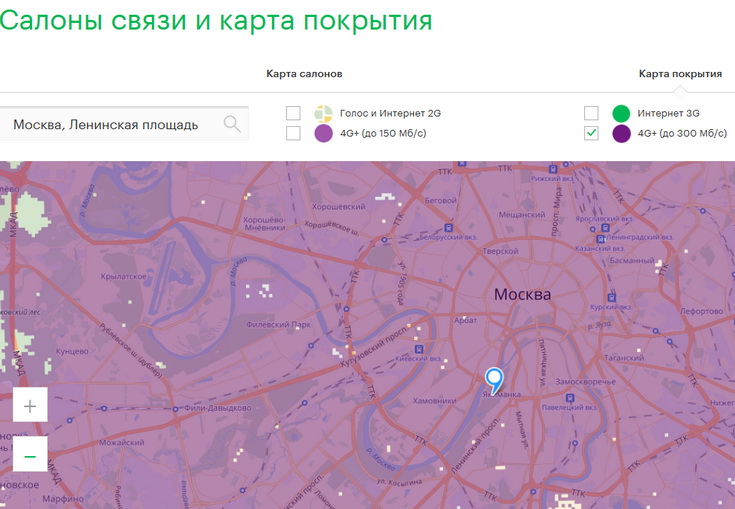Click the Рижский вокзал station icon
The image size is (735, 509).
coord(553,169)
